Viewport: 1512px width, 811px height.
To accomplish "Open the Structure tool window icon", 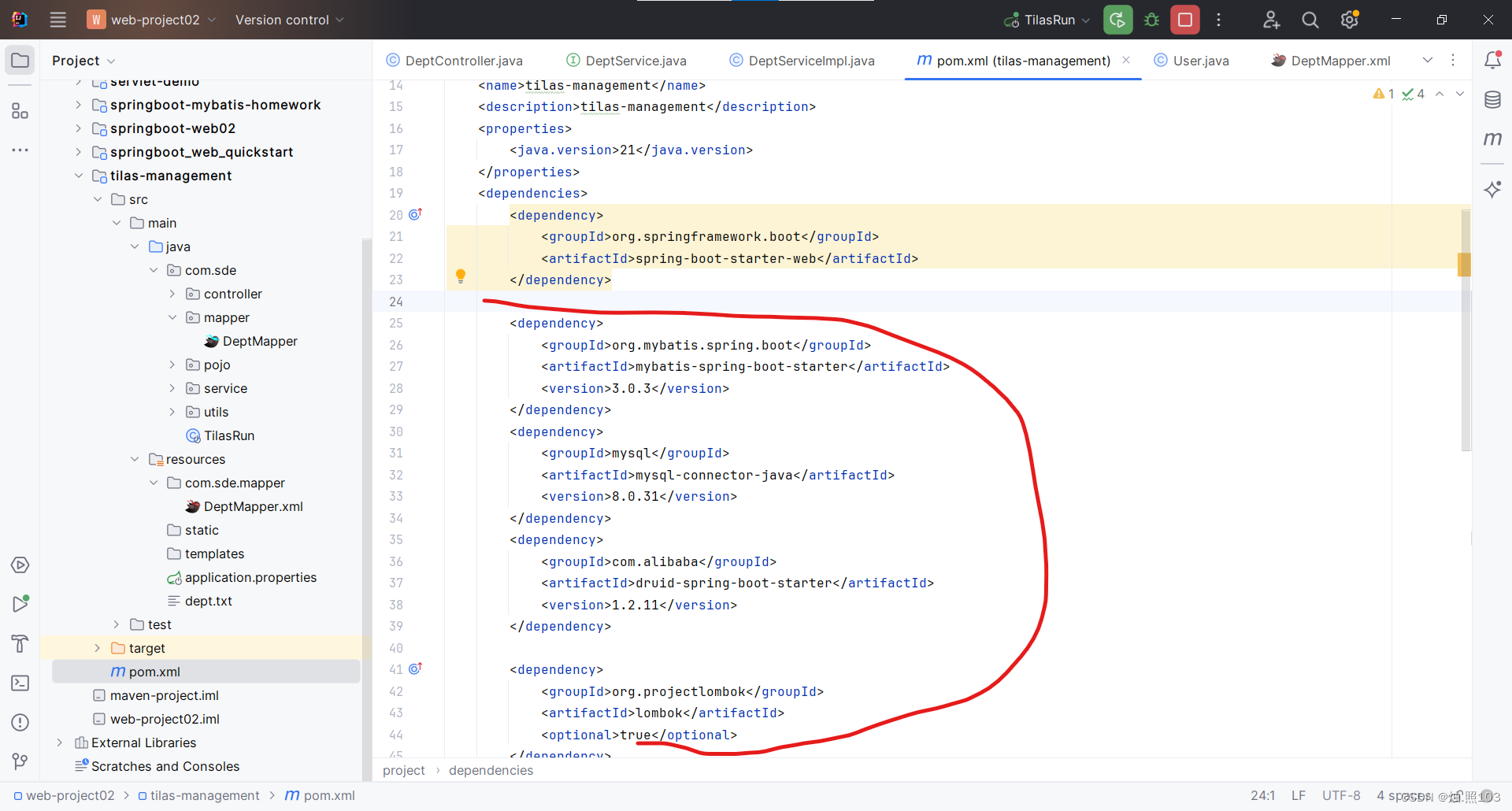I will pyautogui.click(x=20, y=111).
